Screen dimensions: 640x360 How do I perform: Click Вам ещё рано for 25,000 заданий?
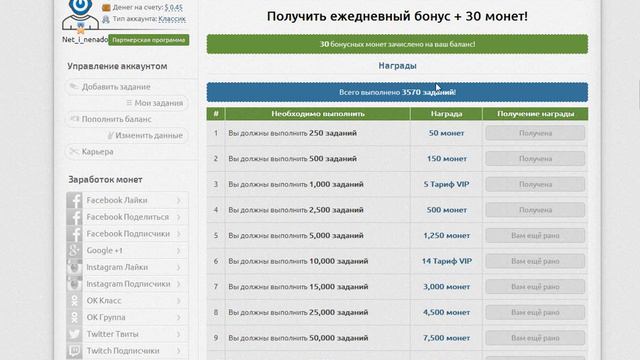point(535,313)
